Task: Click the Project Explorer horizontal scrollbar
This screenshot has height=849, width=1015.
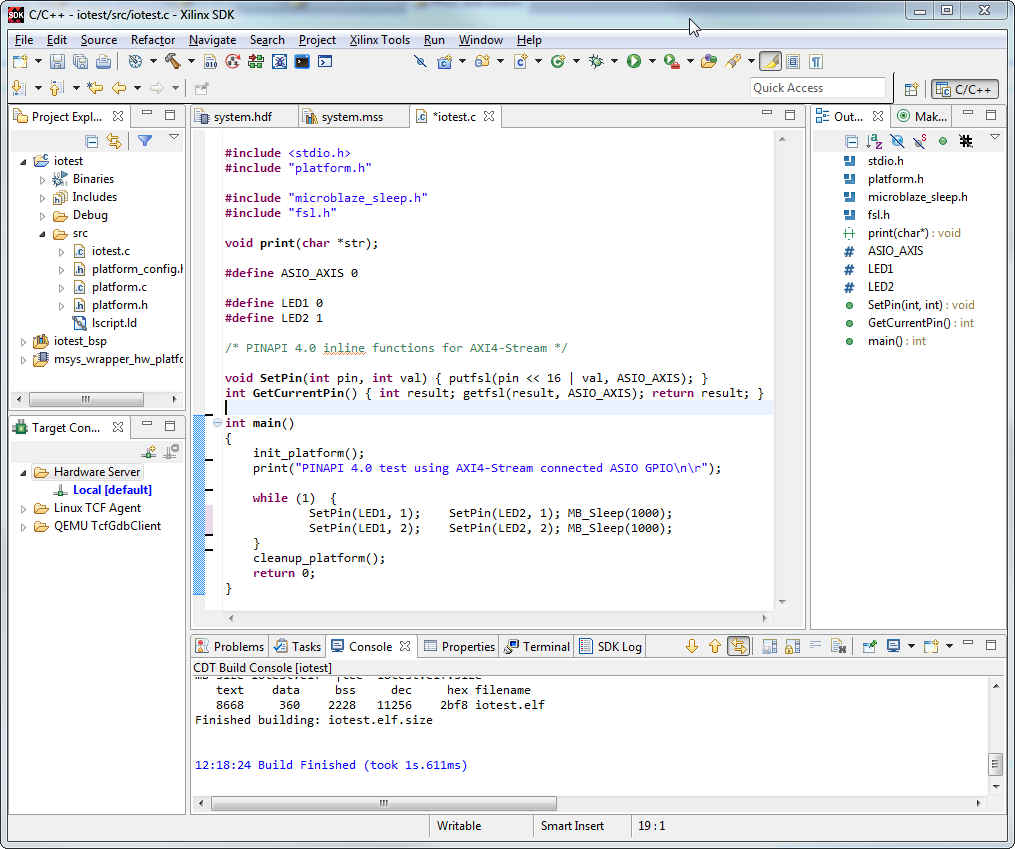Action: click(86, 399)
